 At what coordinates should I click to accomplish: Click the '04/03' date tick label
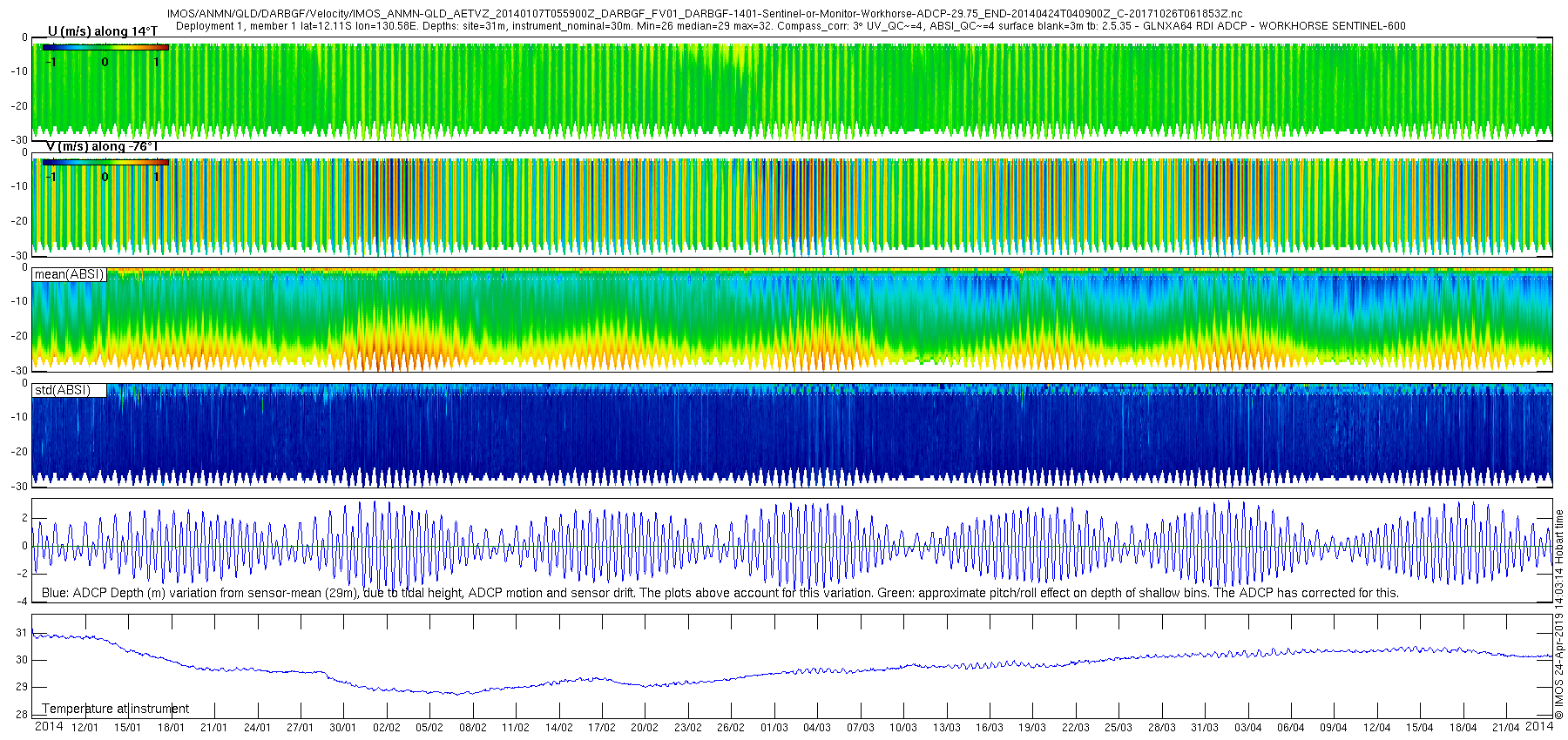817,728
